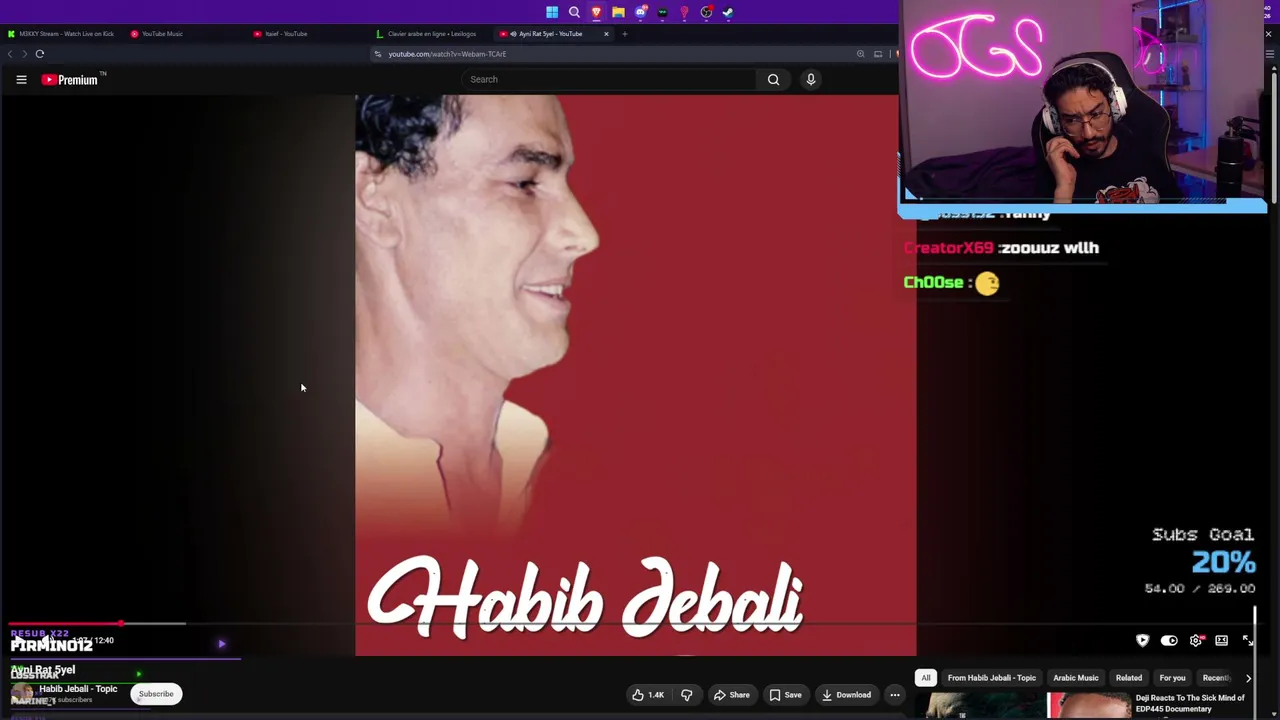Toggle the autoplay switch
This screenshot has width=1280, height=720.
click(x=1169, y=640)
